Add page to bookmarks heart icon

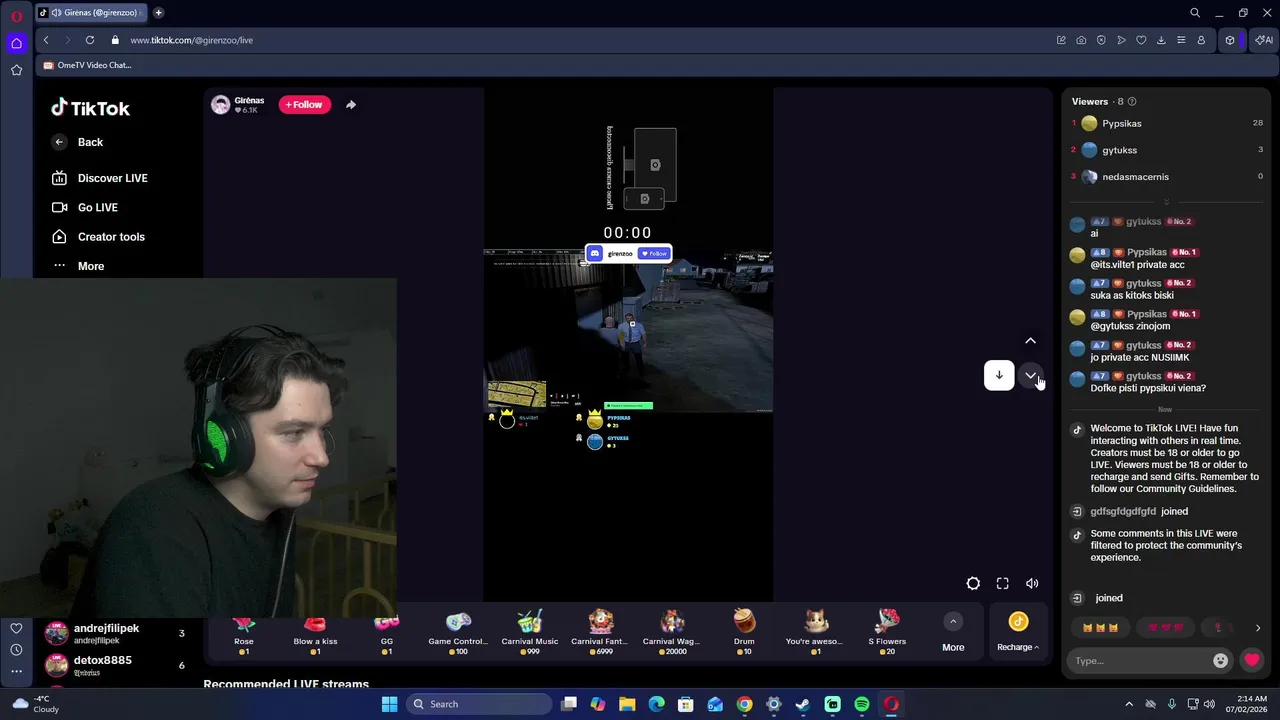tap(1141, 40)
